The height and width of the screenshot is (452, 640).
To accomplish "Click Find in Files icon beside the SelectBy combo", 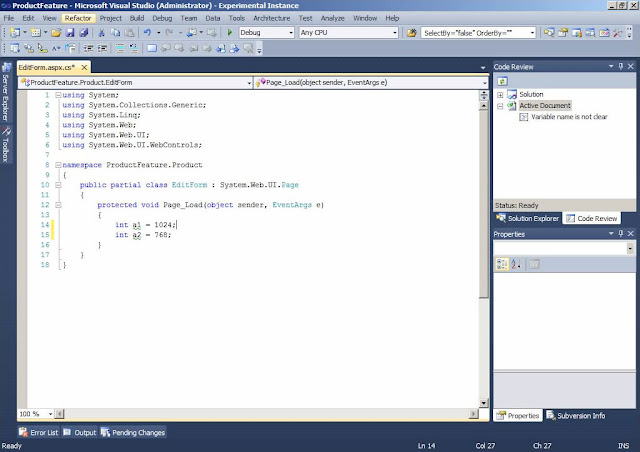I will [x=411, y=33].
